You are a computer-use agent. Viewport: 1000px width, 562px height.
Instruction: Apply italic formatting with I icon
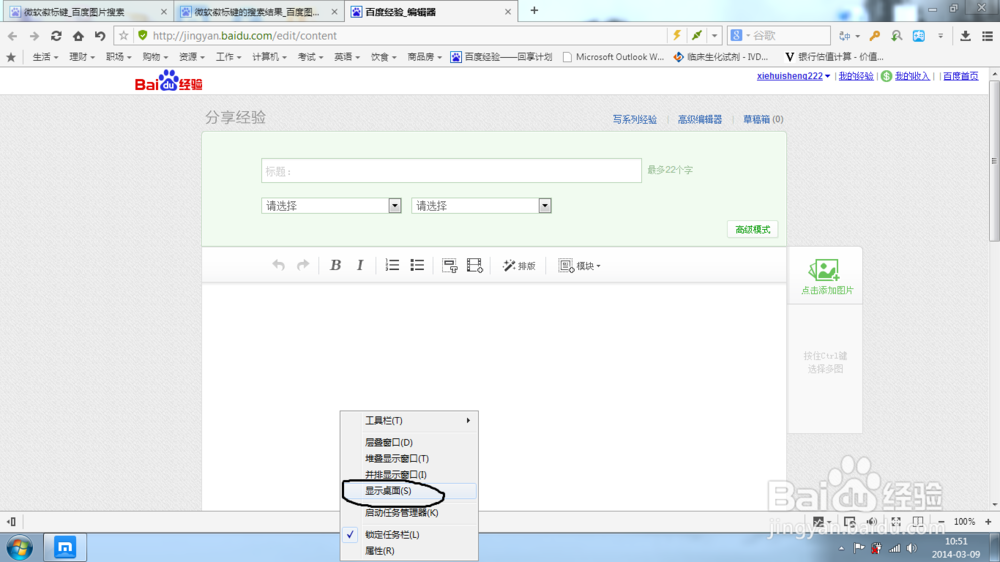tap(360, 265)
